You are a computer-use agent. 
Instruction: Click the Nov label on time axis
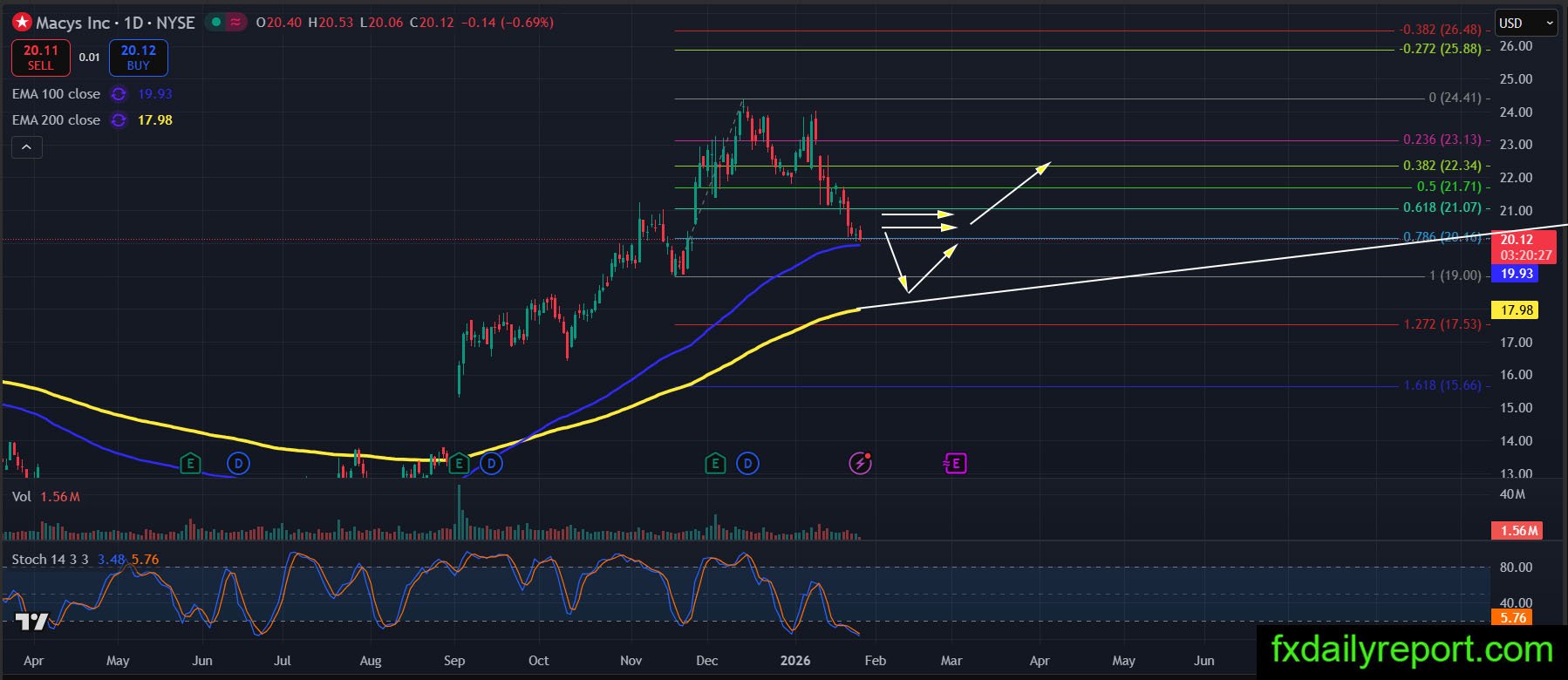click(631, 661)
